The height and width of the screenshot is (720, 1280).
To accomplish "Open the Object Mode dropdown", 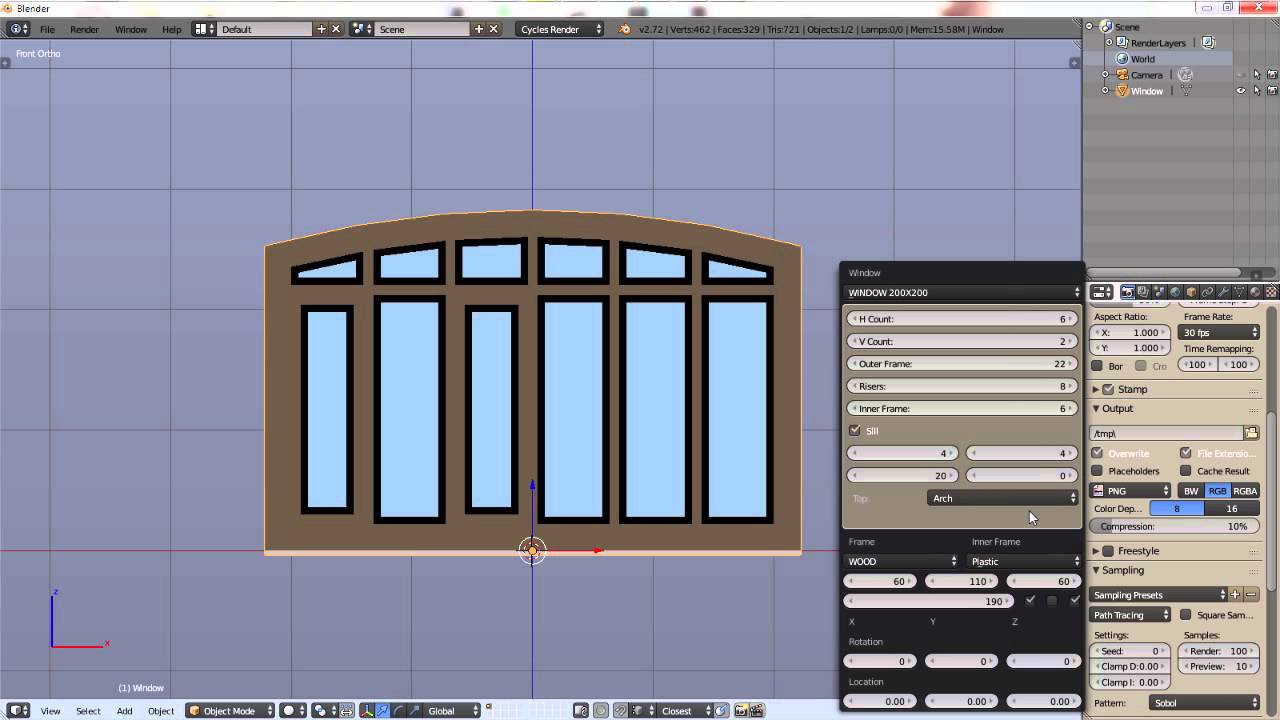I will coord(231,711).
